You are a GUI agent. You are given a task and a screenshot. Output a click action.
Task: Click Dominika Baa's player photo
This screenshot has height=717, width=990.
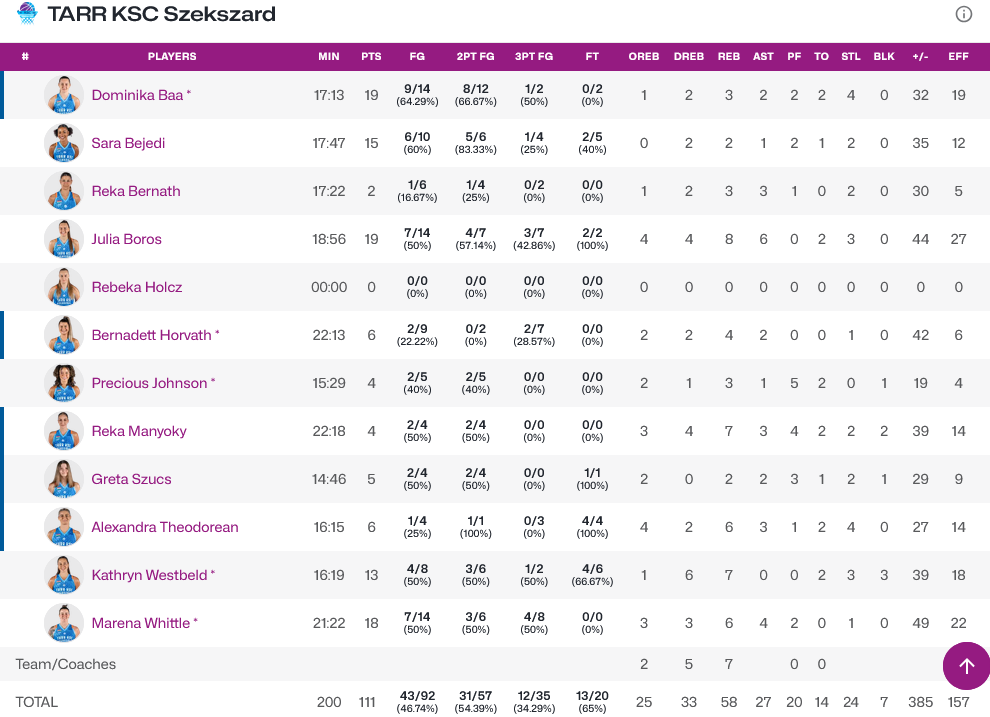tap(64, 95)
